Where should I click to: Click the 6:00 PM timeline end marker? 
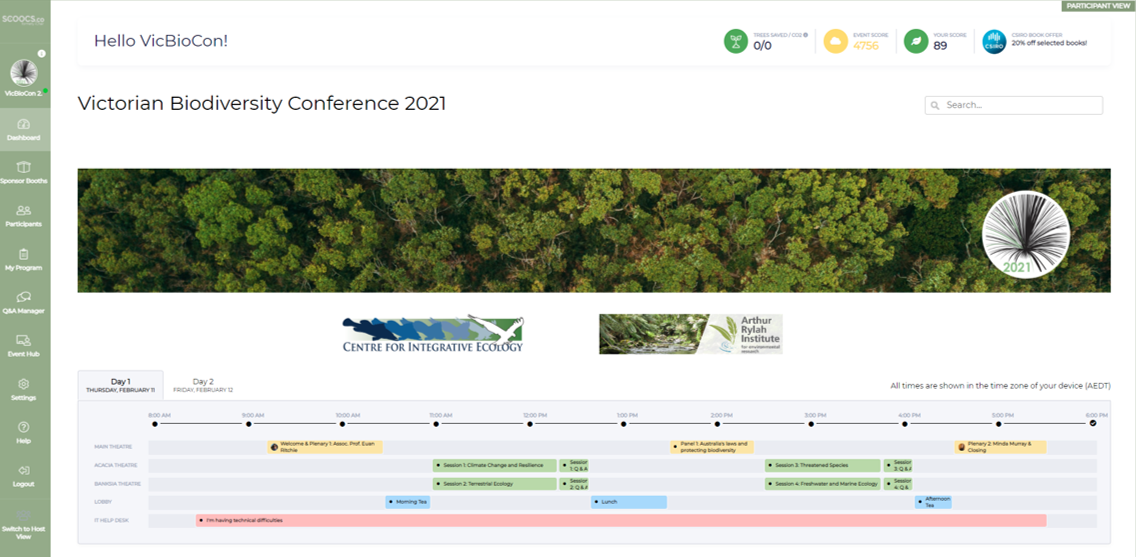1093,424
